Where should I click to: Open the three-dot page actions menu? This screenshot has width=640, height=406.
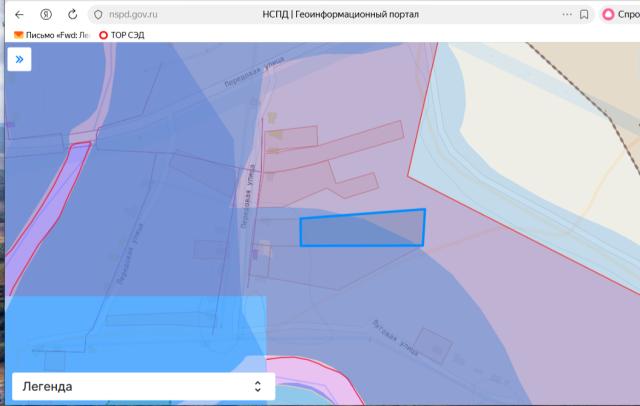pyautogui.click(x=565, y=15)
